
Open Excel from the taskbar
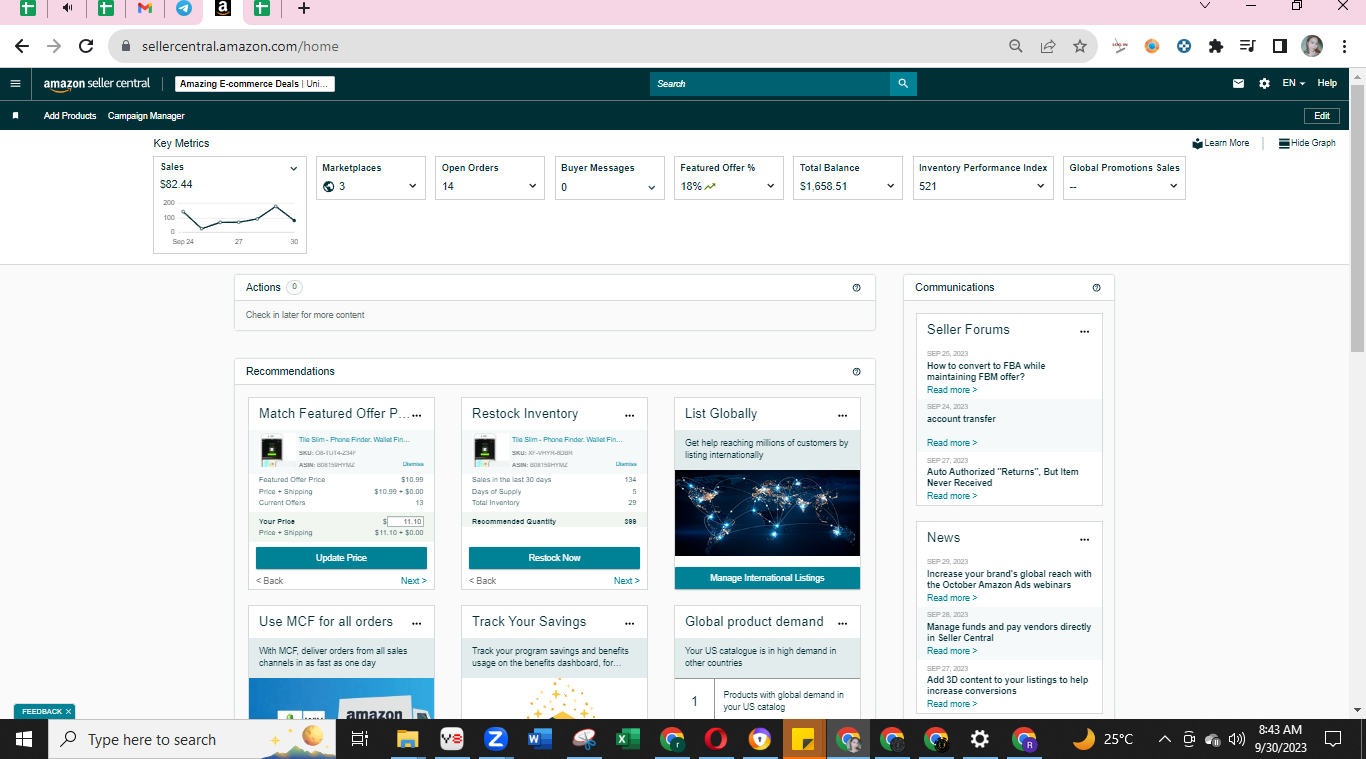[628, 740]
